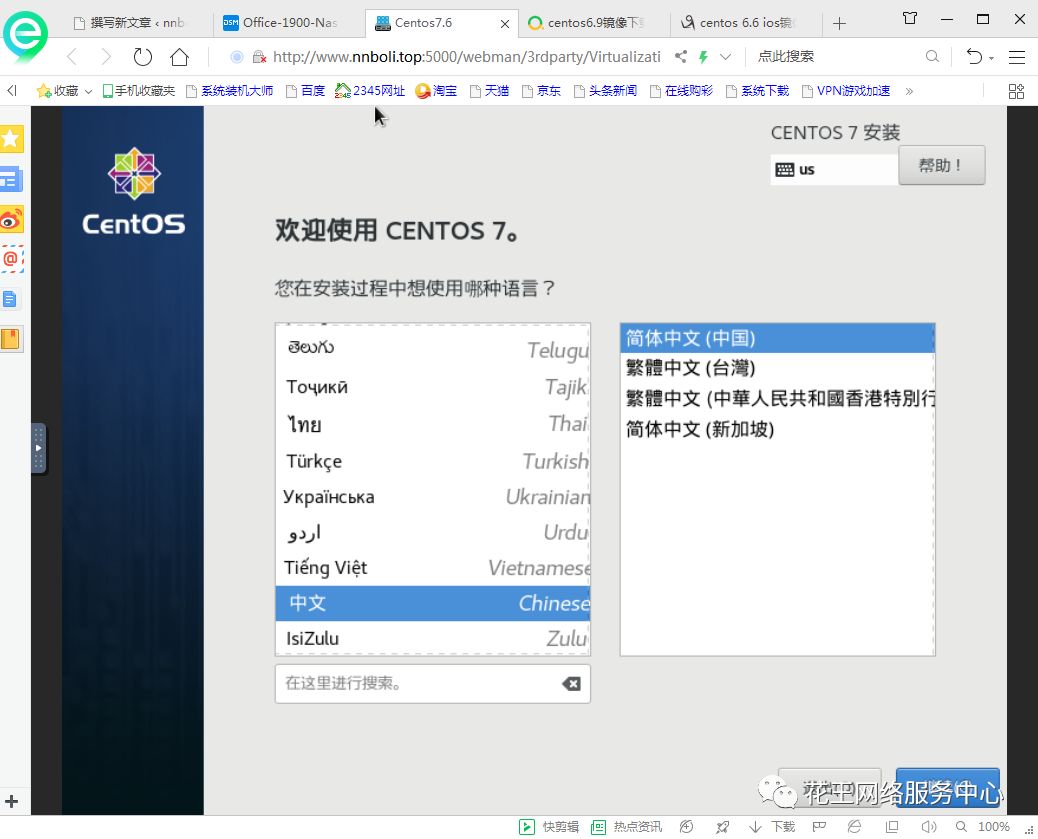Open the 2345网址 bookmark
1038x839 pixels.
click(370, 91)
